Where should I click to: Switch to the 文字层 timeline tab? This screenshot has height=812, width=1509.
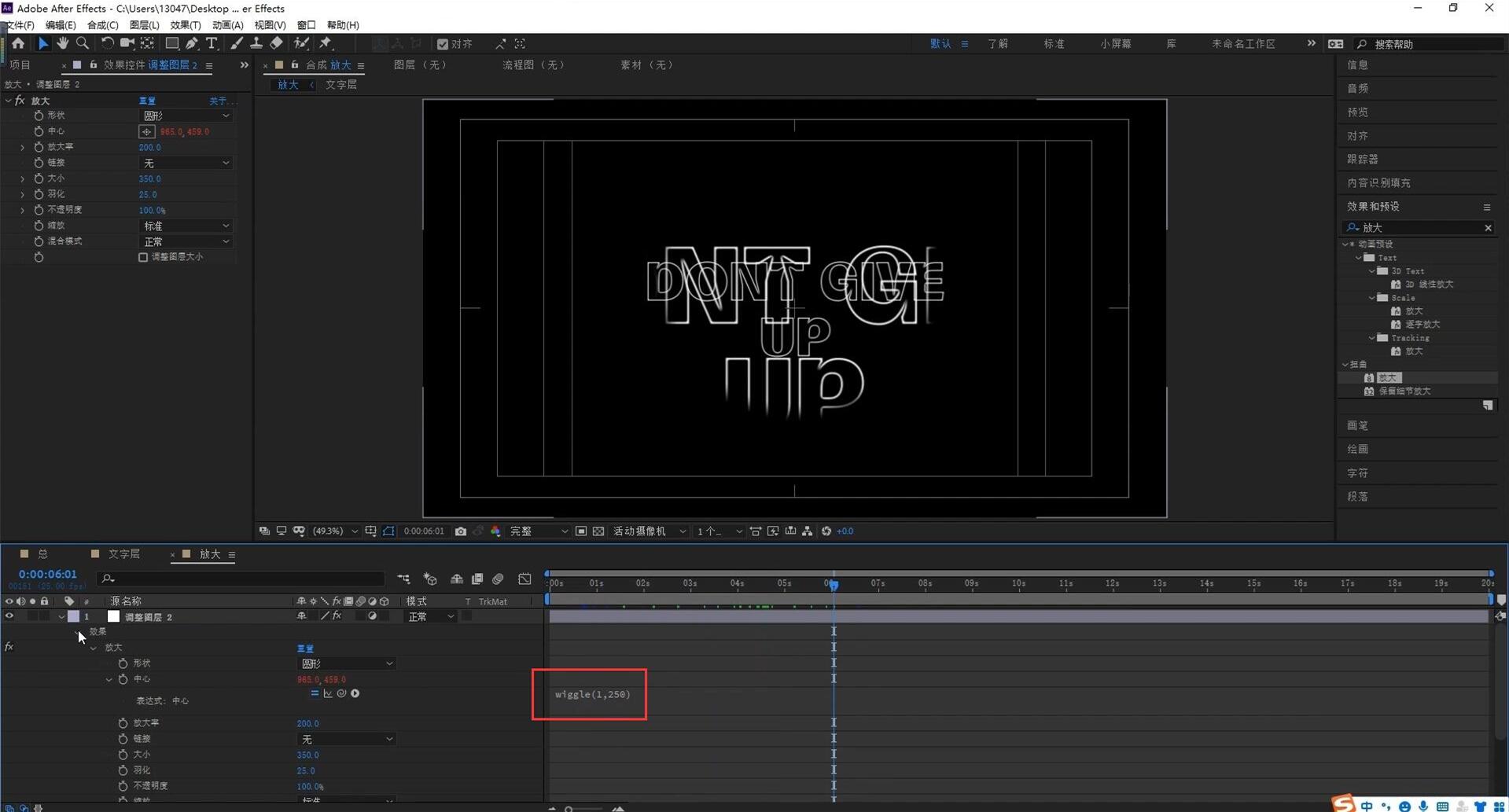123,554
